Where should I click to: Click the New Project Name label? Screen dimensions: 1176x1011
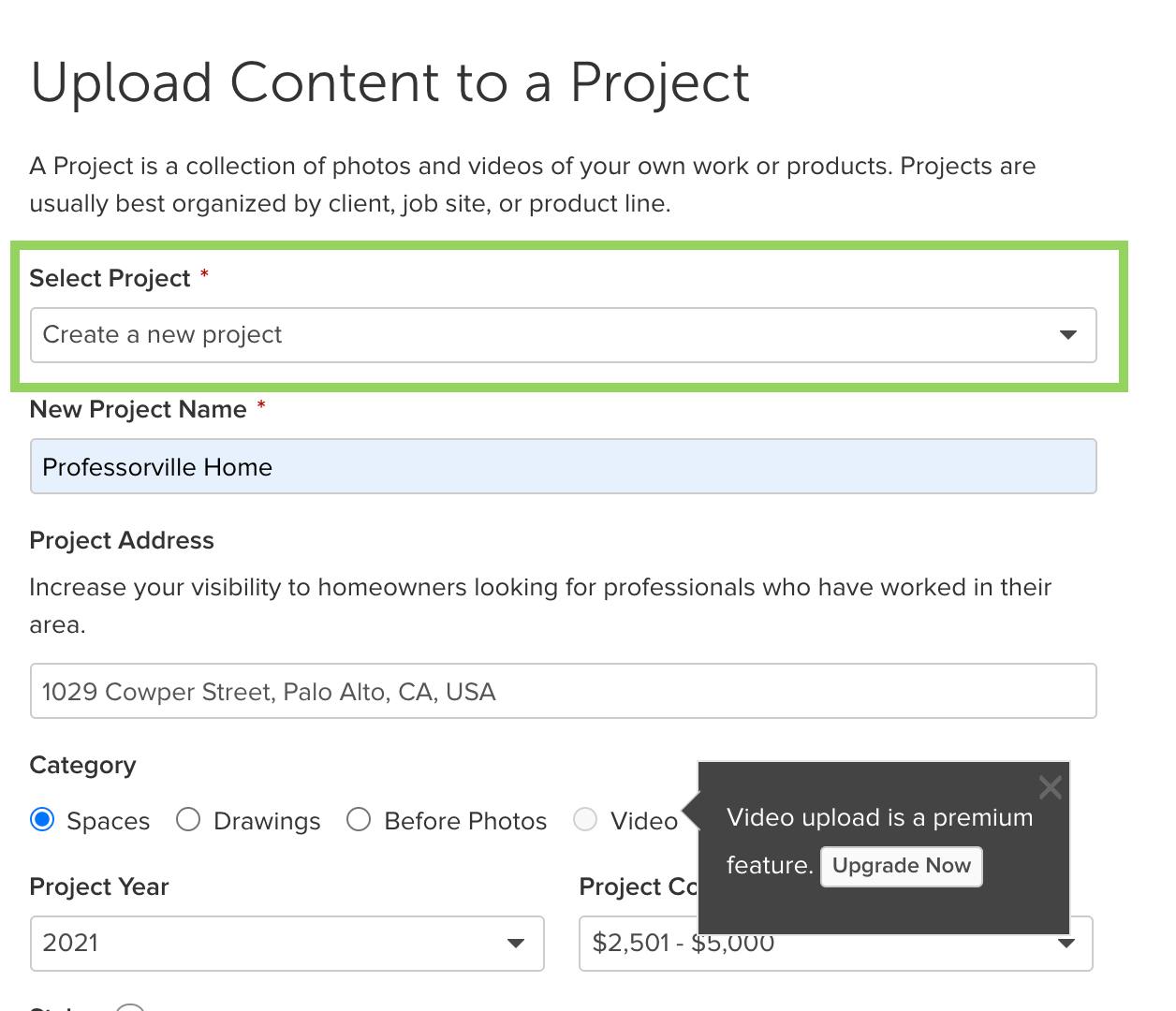[139, 409]
